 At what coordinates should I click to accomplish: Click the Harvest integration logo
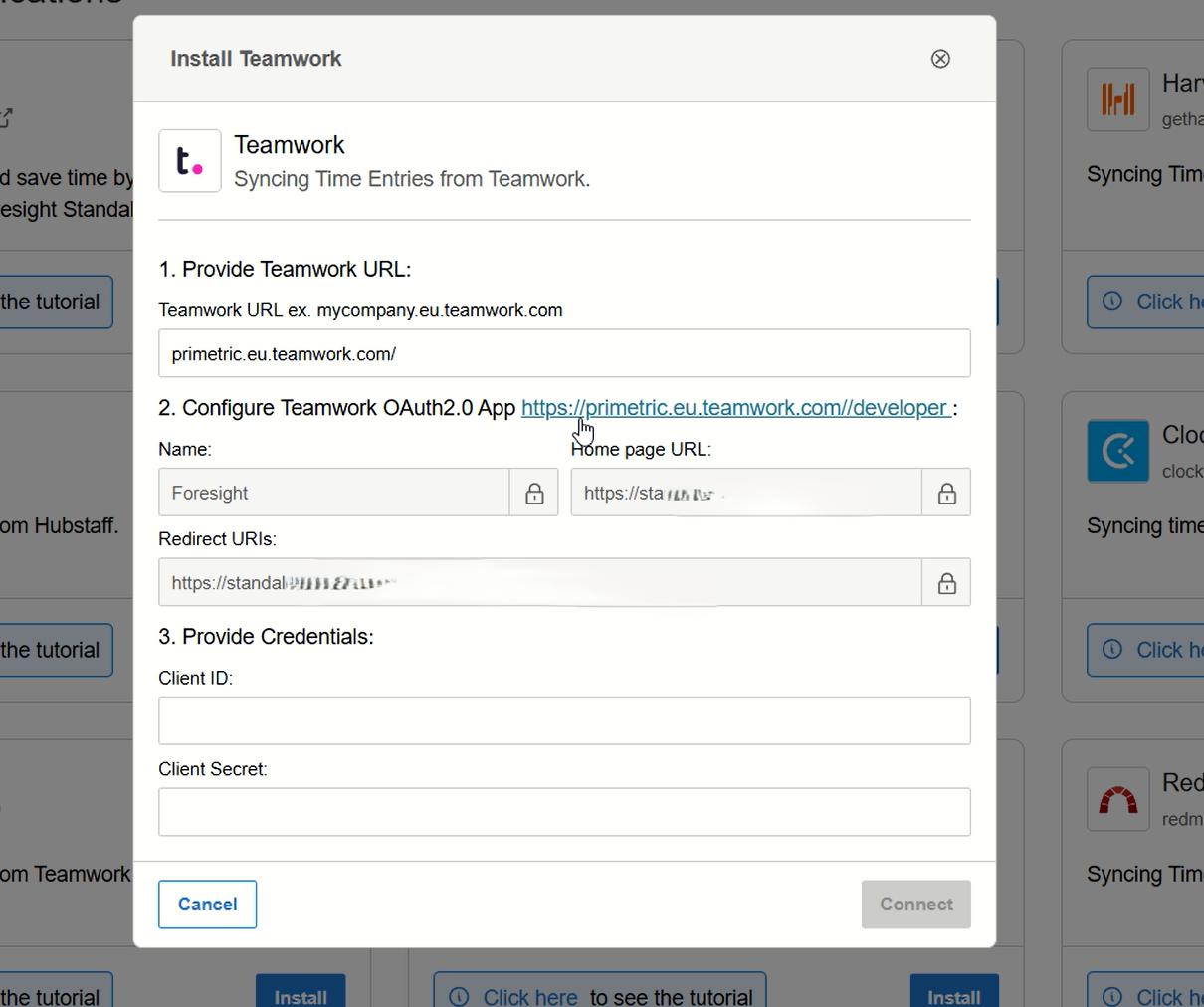click(1118, 100)
